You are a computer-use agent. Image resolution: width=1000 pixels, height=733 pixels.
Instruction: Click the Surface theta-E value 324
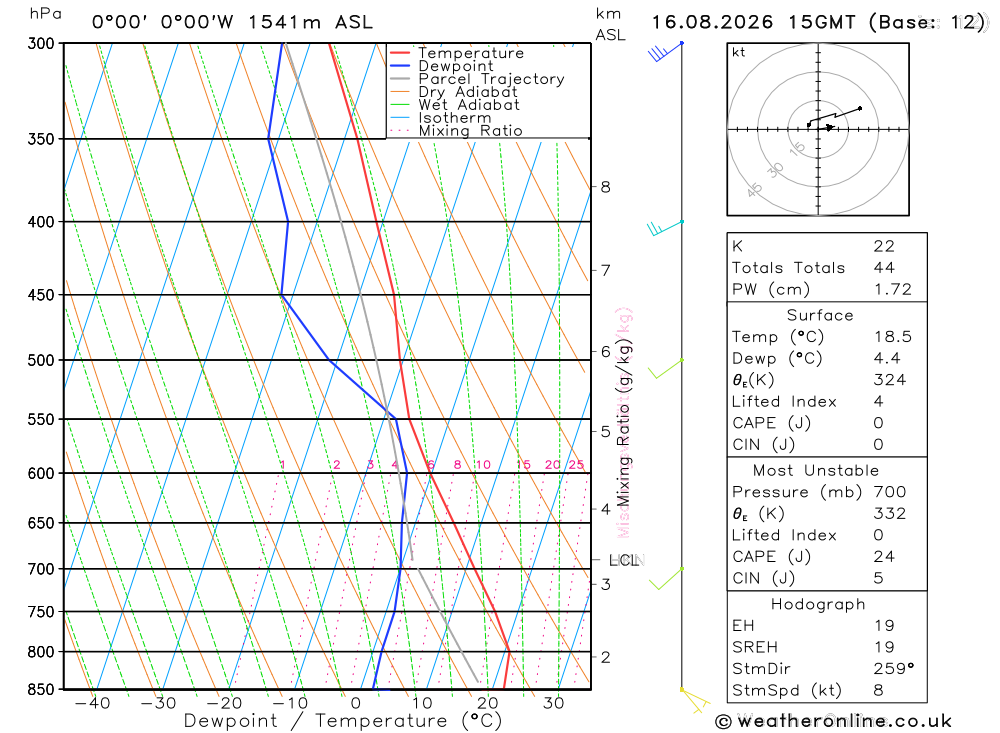(890, 380)
